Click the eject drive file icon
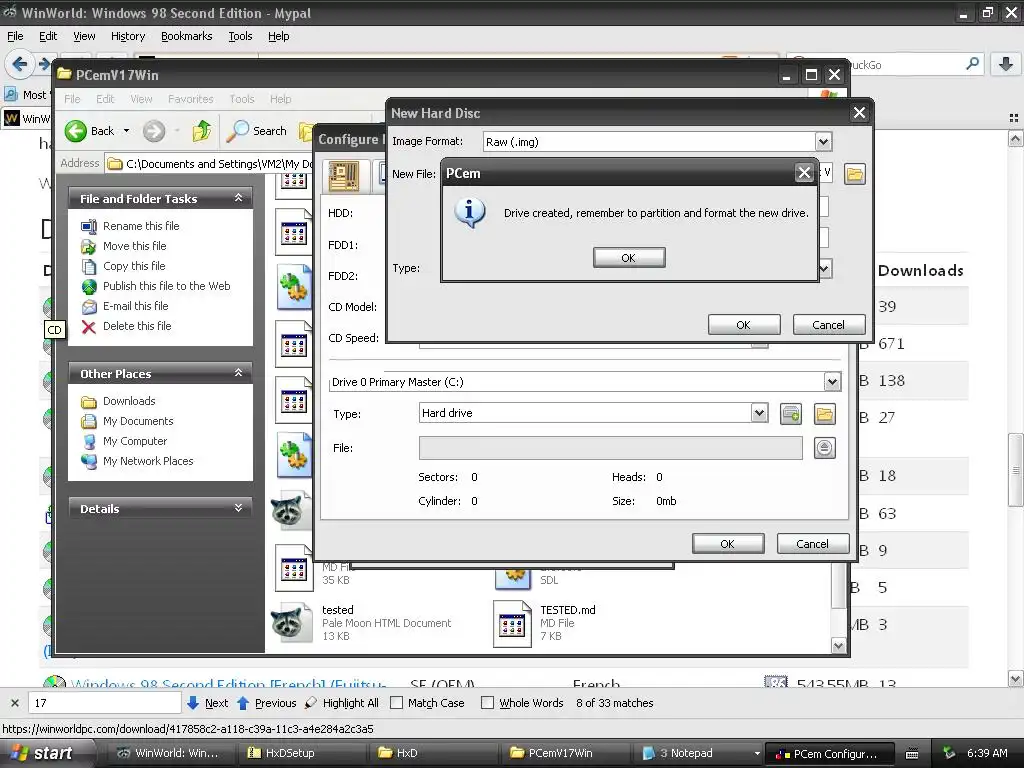 point(825,448)
